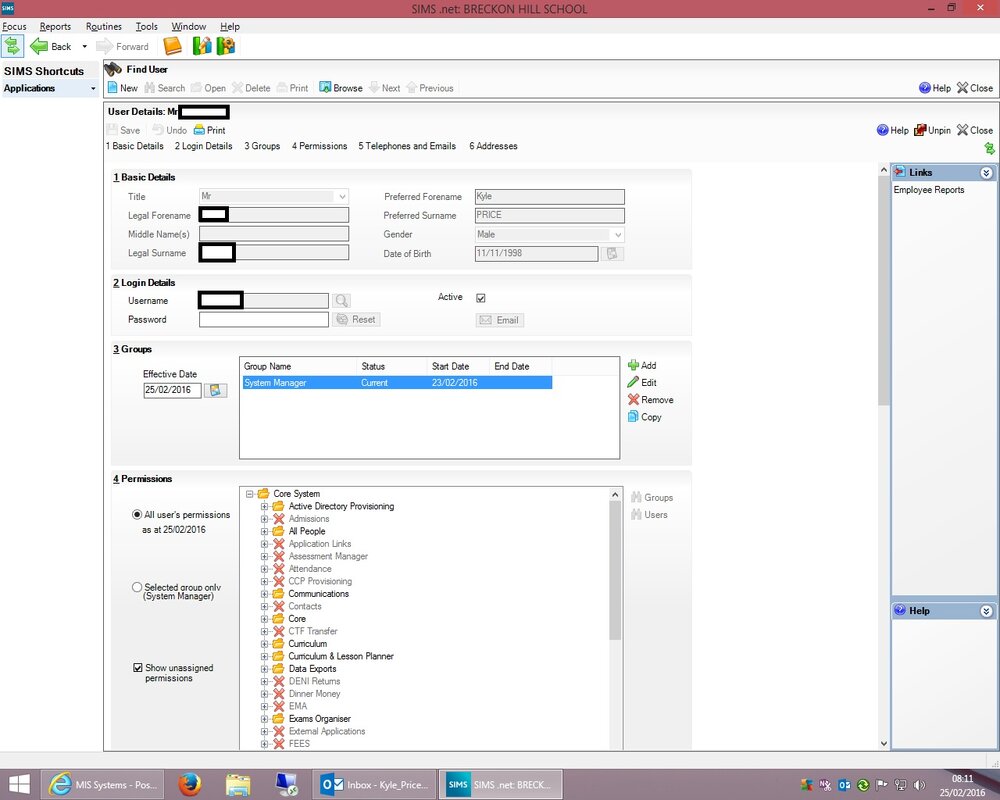1000x800 pixels.
Task: Jump to 4 Permissions section tab
Action: pyautogui.click(x=320, y=146)
